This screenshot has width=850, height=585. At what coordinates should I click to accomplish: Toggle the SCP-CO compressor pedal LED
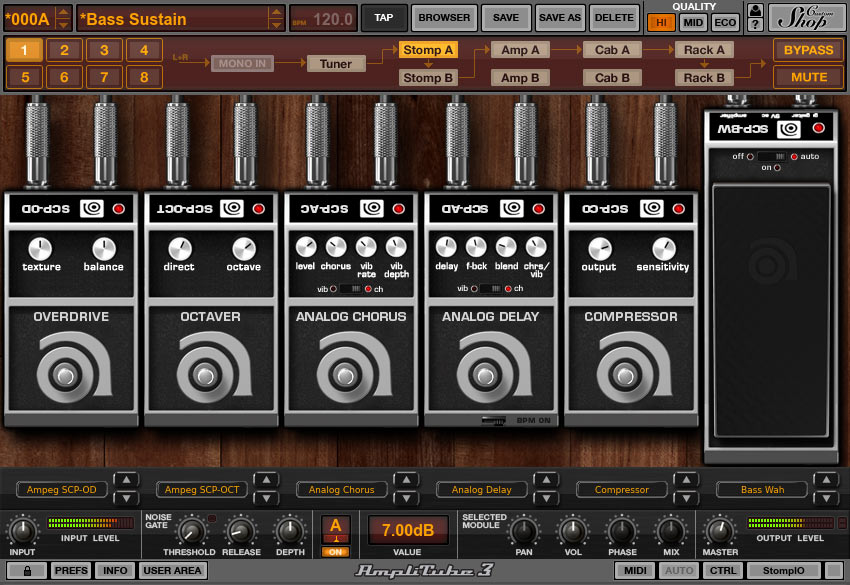pyautogui.click(x=678, y=209)
